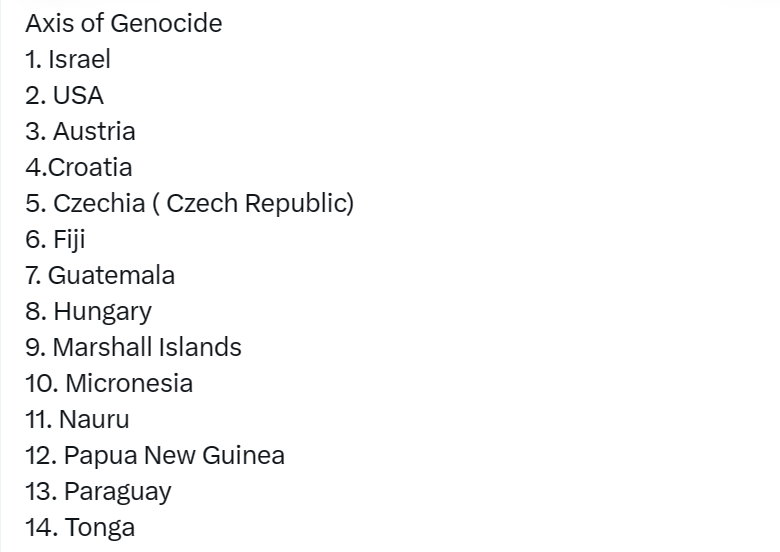Screen dimensions: 780x552
Task: Click the word "Czechia" in item 5
Action: pyautogui.click(x=99, y=203)
